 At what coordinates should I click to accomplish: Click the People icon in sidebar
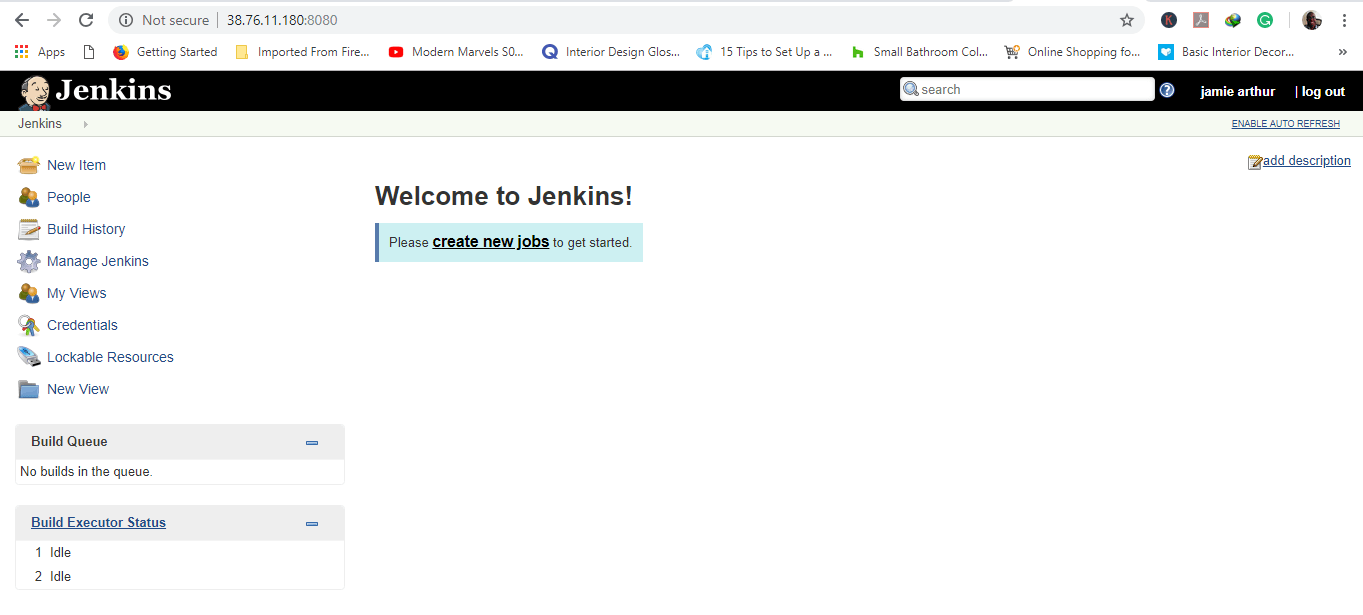pyautogui.click(x=29, y=197)
